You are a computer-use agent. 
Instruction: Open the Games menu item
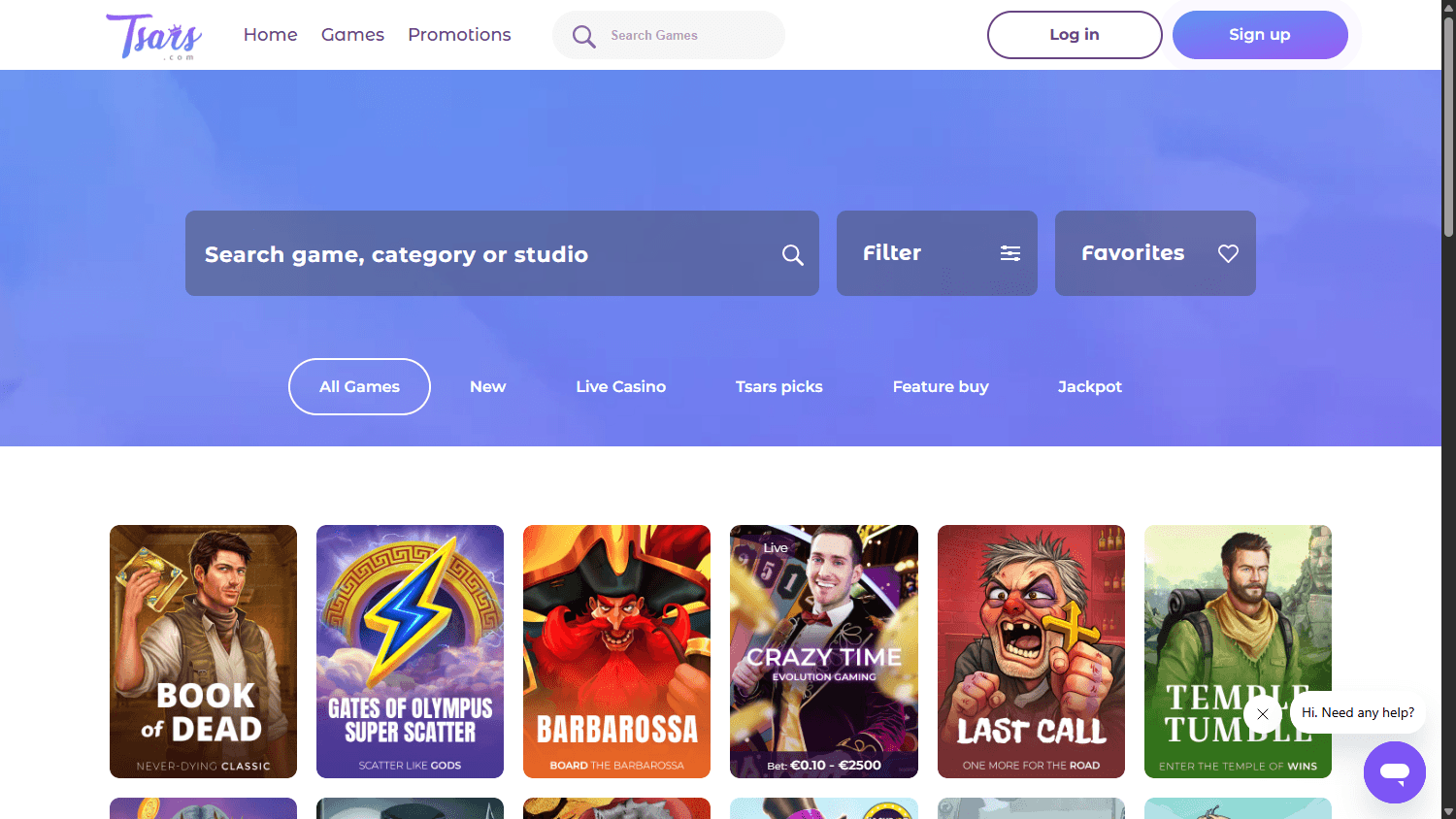[x=352, y=35]
